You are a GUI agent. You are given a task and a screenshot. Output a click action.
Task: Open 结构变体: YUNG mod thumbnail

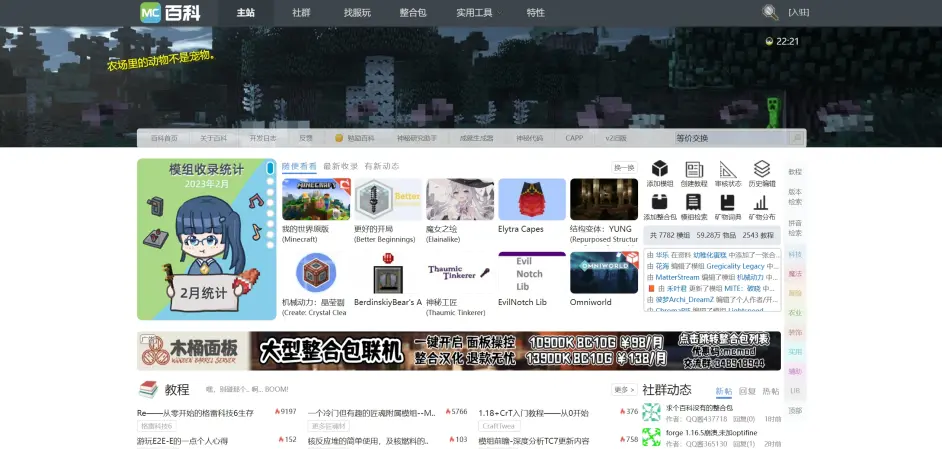(x=604, y=200)
